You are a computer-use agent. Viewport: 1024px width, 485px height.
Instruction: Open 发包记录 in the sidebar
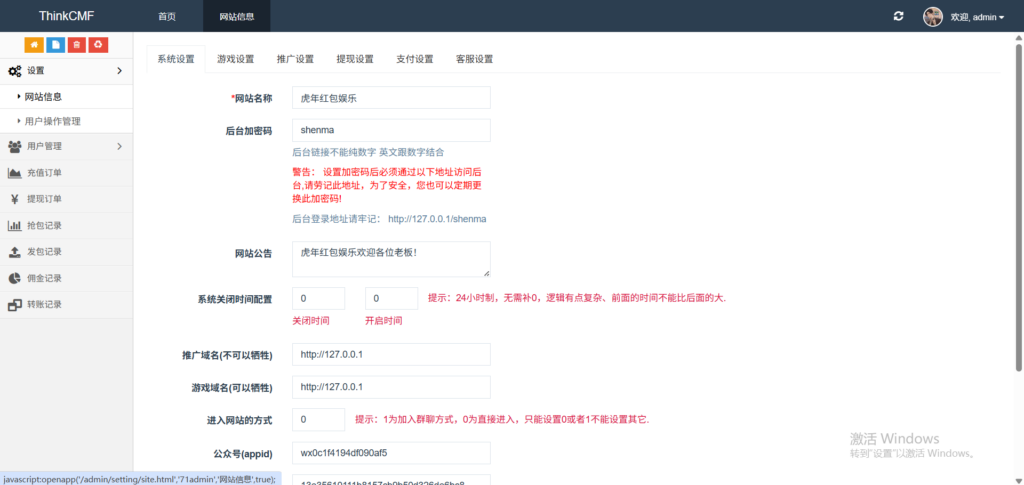click(44, 252)
